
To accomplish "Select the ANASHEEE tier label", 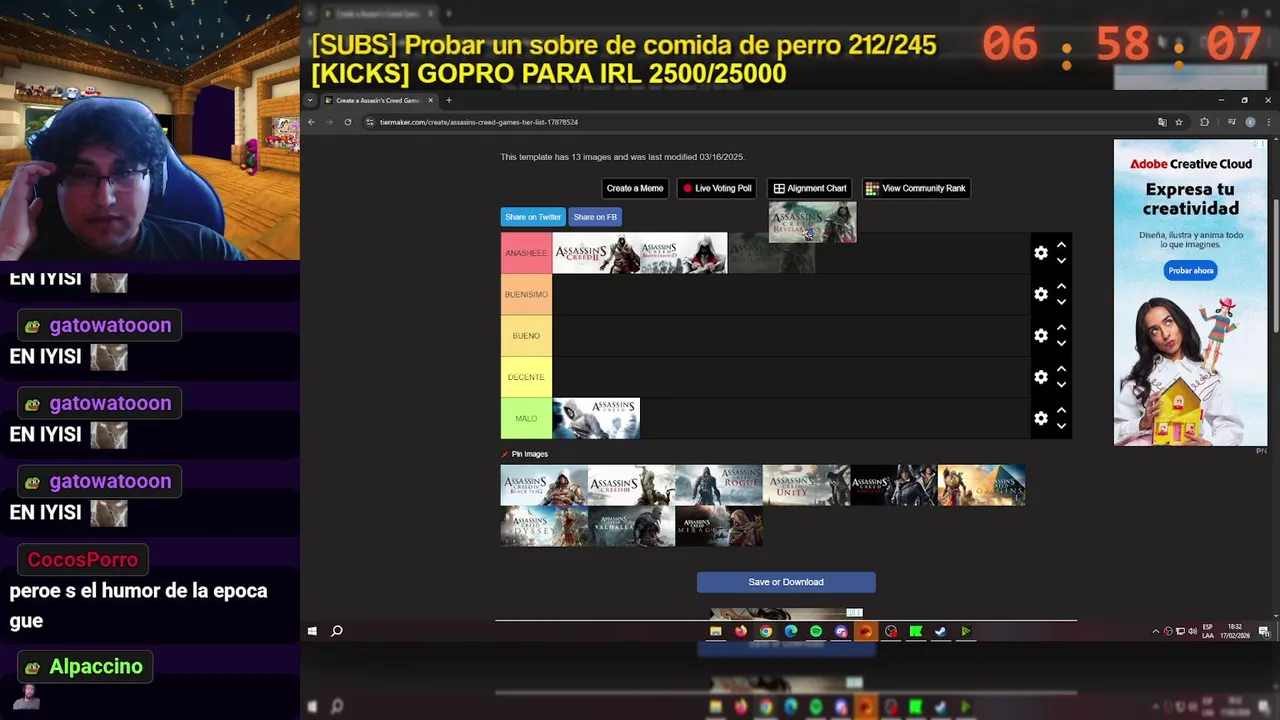I will click(526, 253).
